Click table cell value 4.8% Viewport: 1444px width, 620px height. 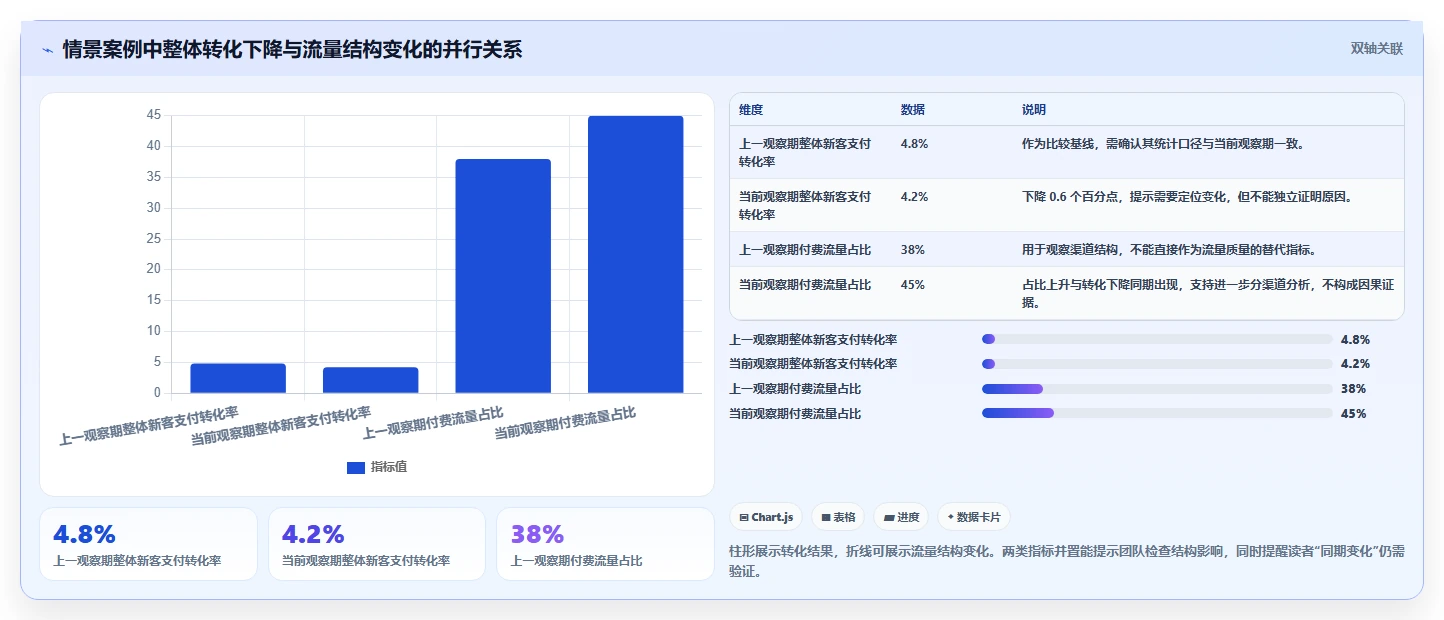tap(915, 144)
